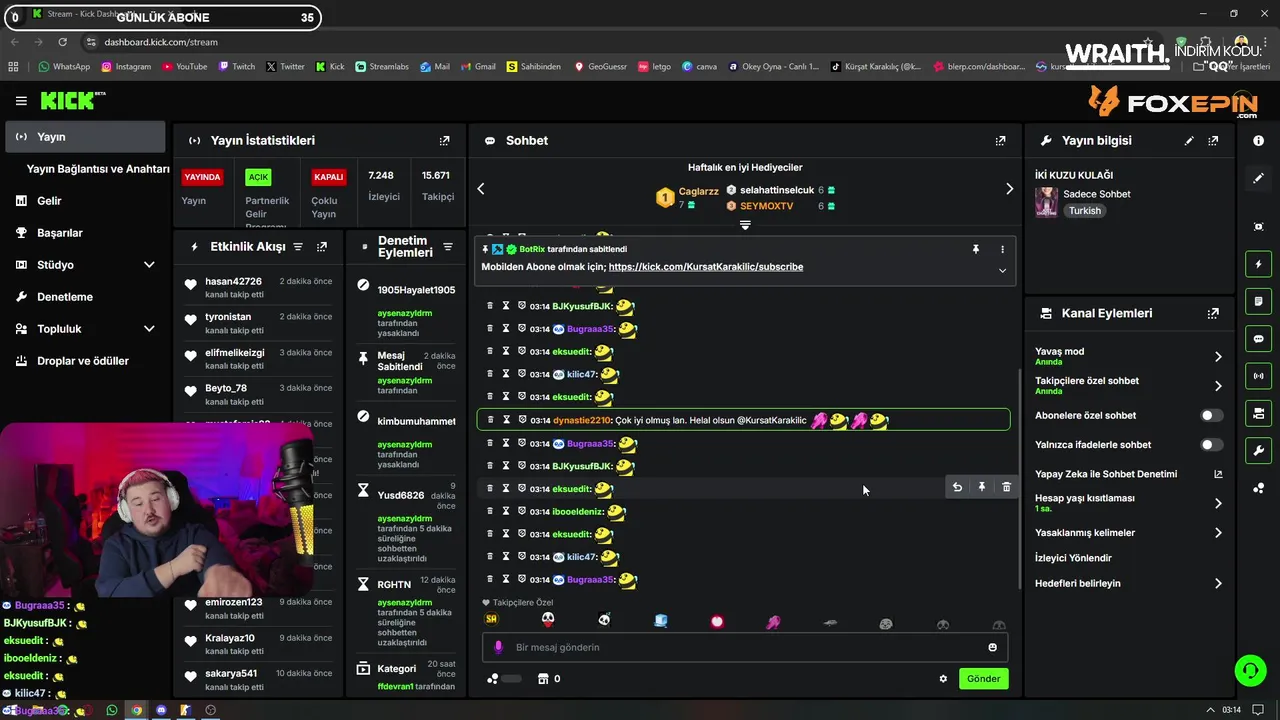
Task: Open chat settings gear icon
Action: (x=943, y=679)
